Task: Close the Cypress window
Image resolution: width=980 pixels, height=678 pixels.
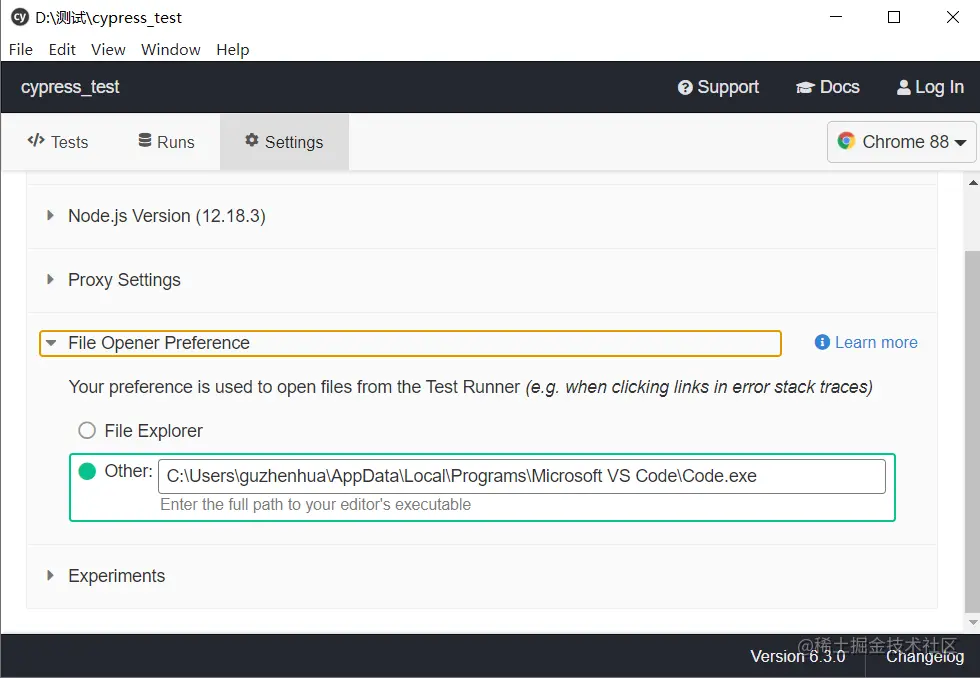Action: click(952, 17)
